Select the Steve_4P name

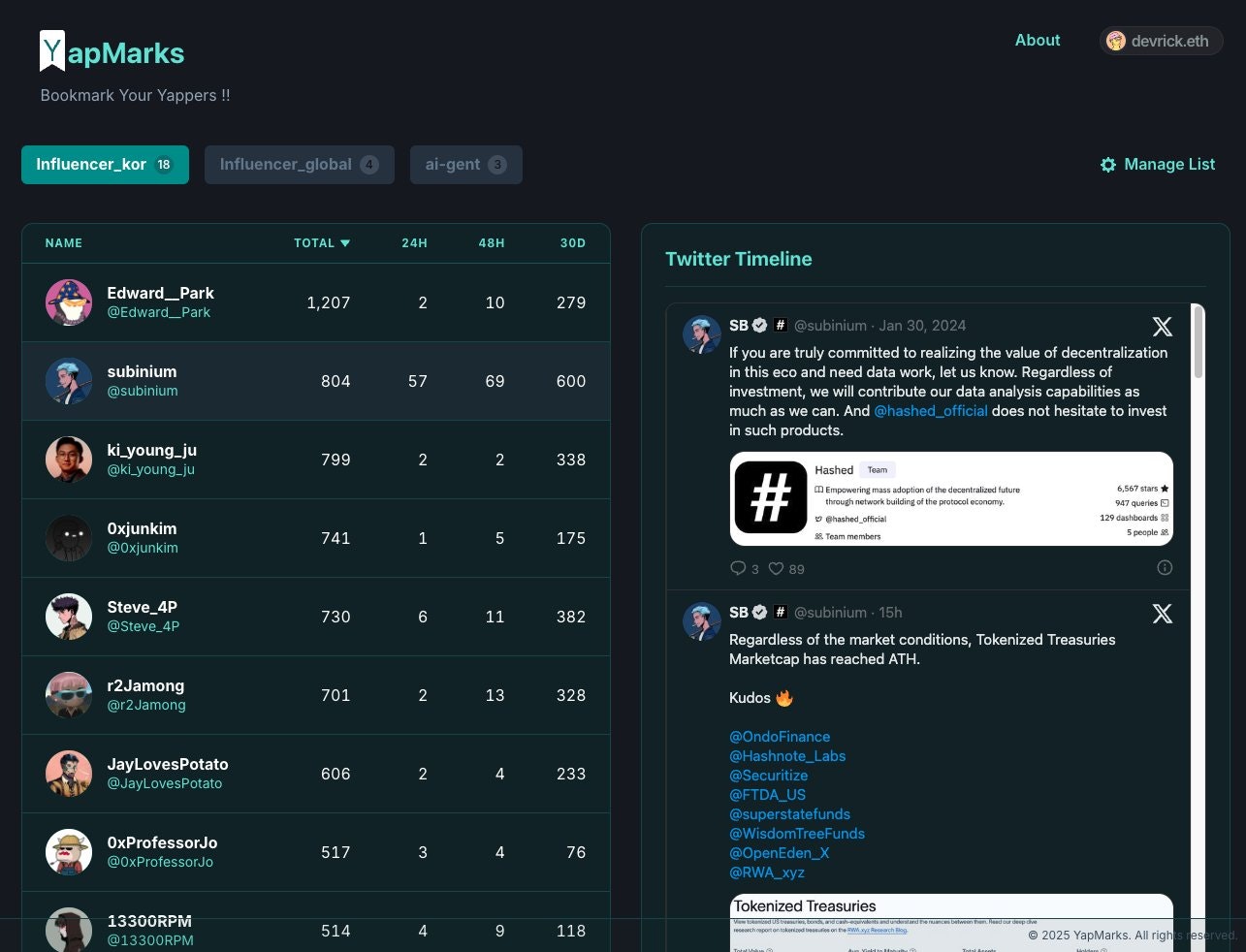click(x=143, y=607)
